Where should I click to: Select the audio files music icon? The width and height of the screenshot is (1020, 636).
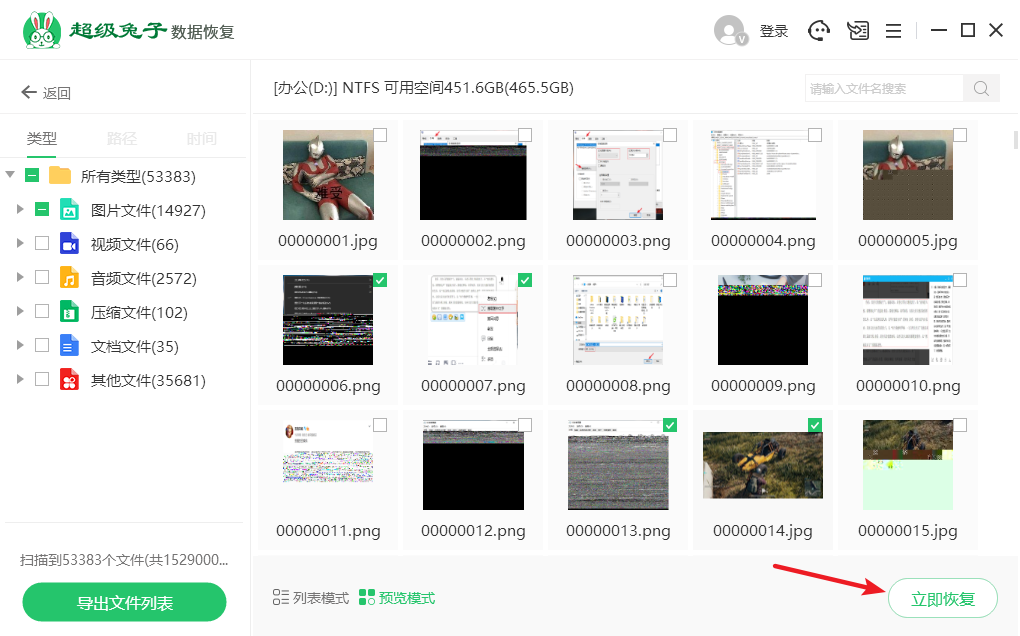pos(69,278)
